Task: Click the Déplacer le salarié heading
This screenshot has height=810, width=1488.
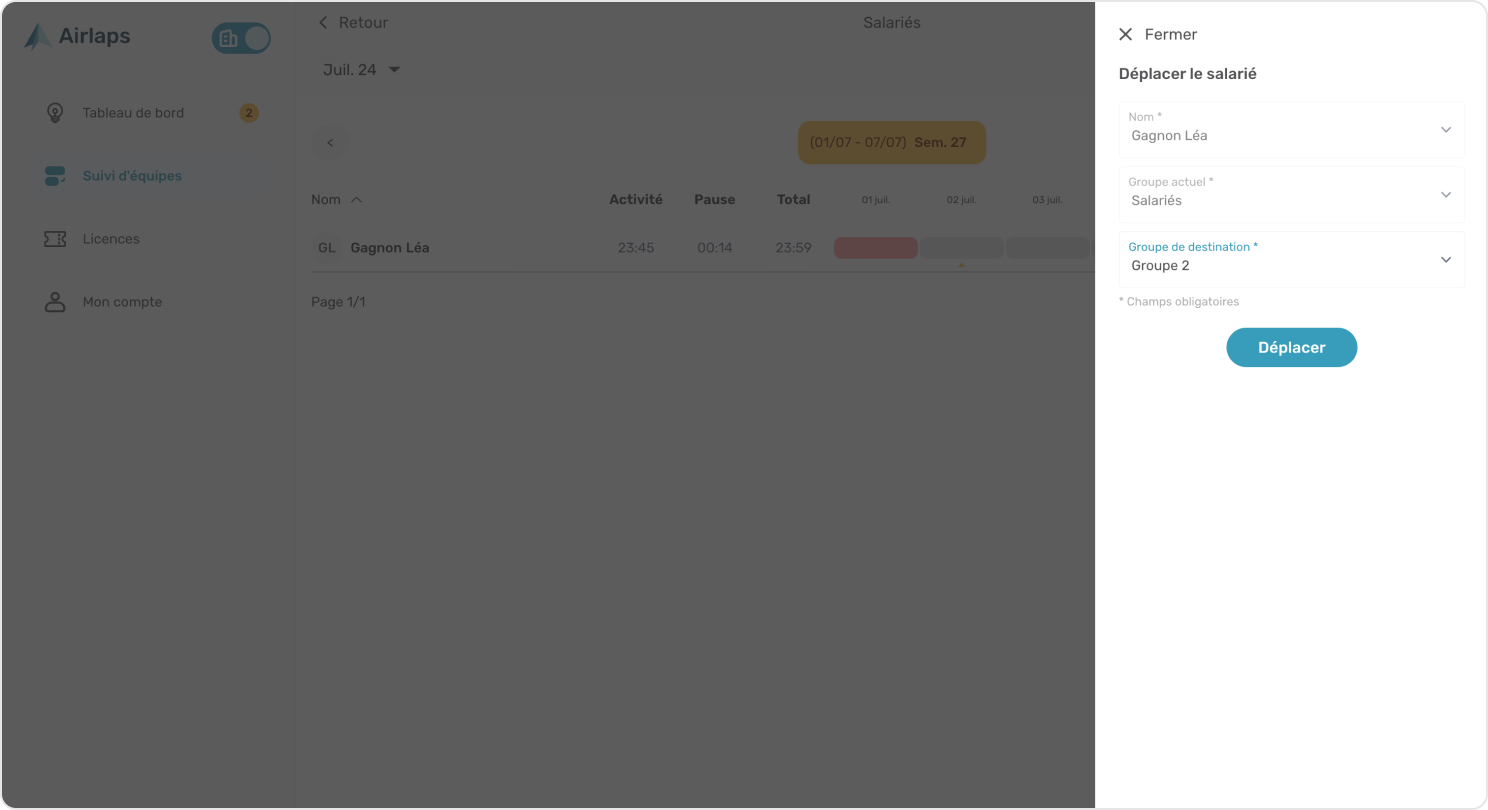Action: [x=1188, y=74]
